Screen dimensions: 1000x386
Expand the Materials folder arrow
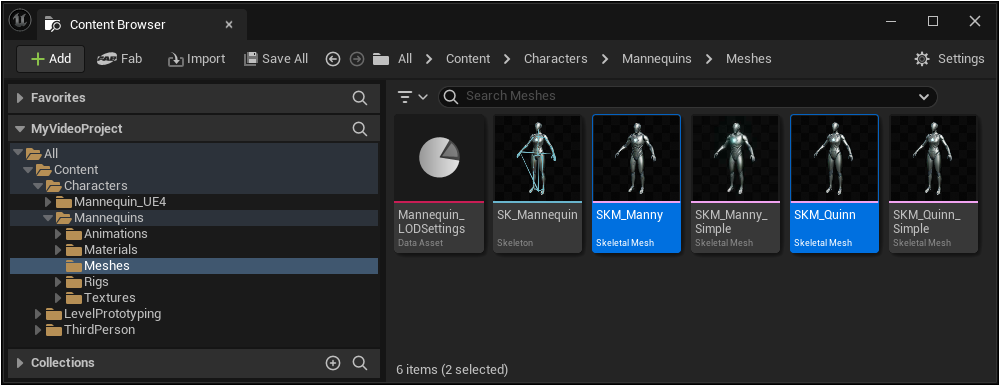coord(59,249)
